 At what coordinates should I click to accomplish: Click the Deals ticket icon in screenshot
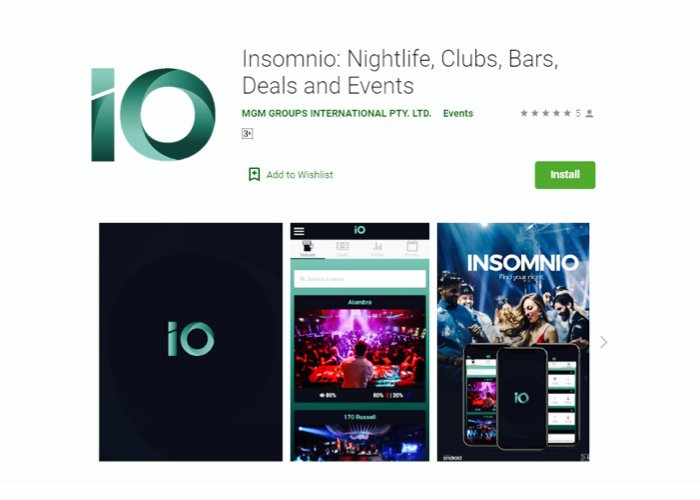coord(342,246)
